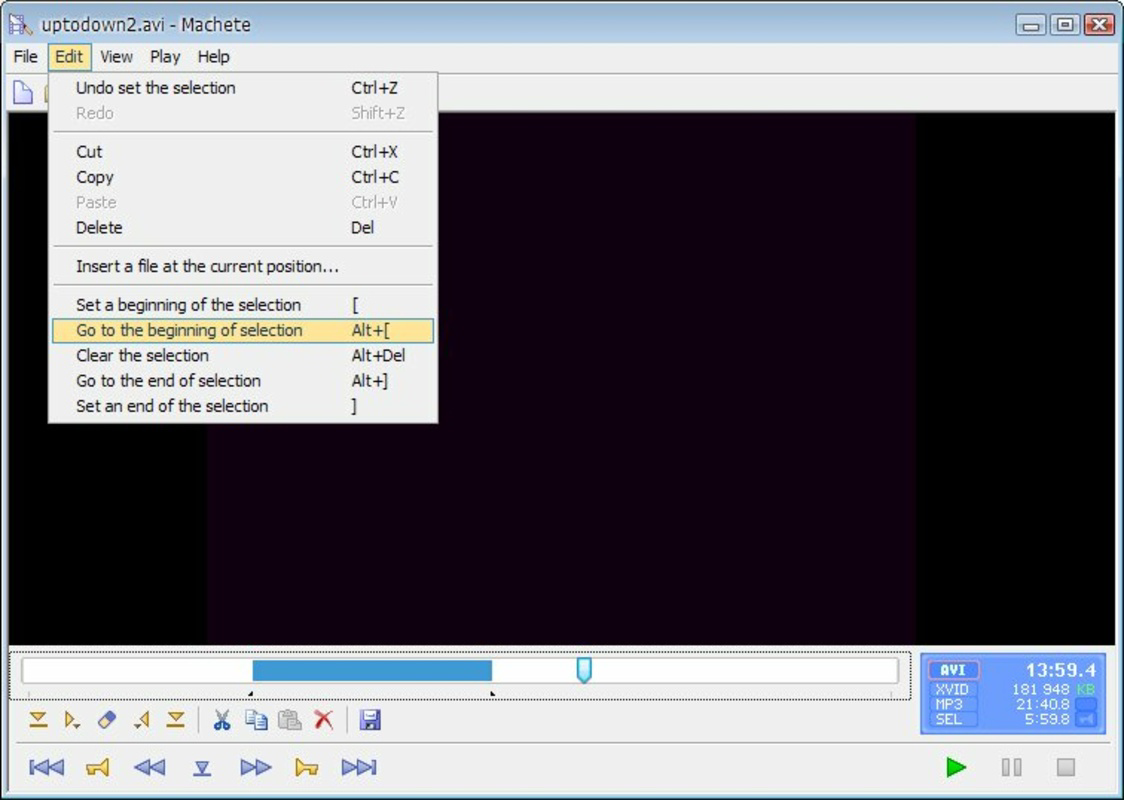Click the red X Delete icon
Screen dimensions: 1124x800
click(322, 719)
